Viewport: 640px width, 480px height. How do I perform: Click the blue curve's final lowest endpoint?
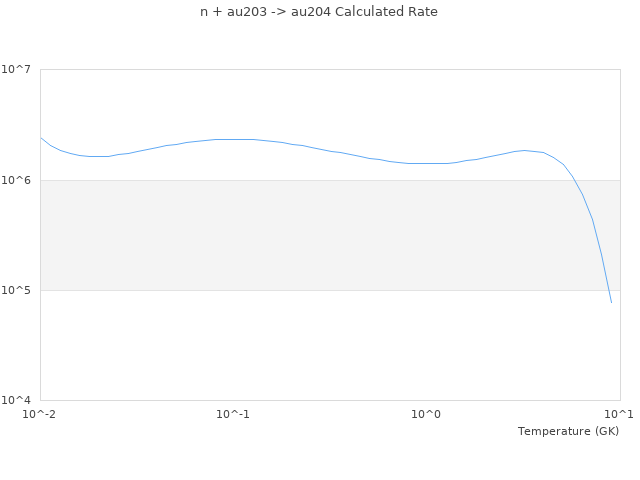tap(611, 302)
